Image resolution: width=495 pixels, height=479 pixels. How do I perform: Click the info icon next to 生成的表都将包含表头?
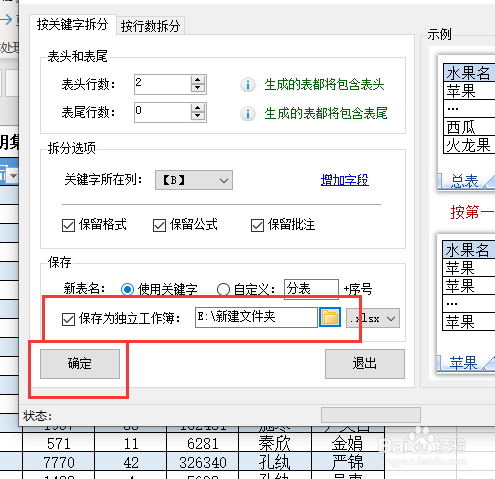pos(248,85)
